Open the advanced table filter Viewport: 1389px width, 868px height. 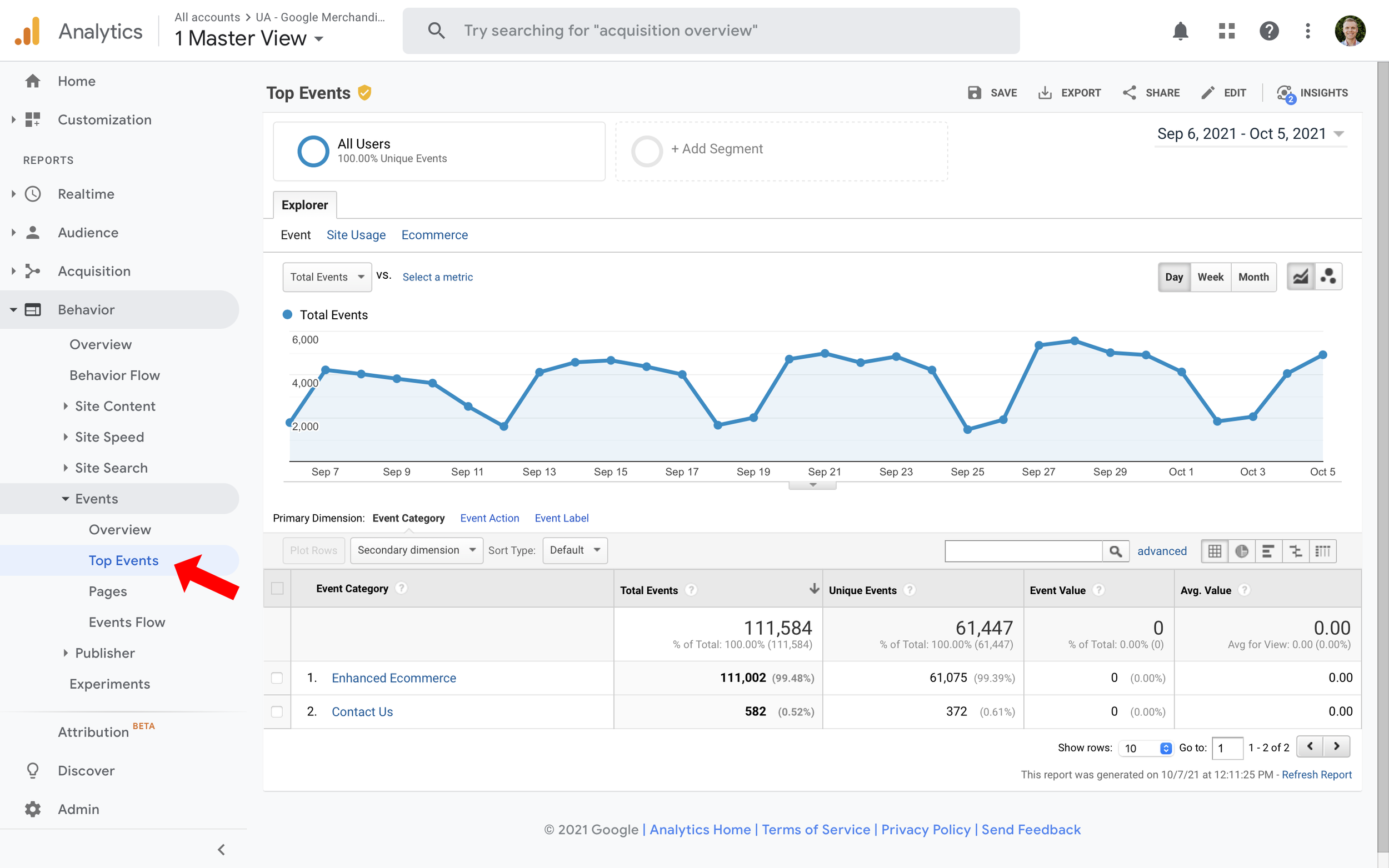click(1162, 550)
